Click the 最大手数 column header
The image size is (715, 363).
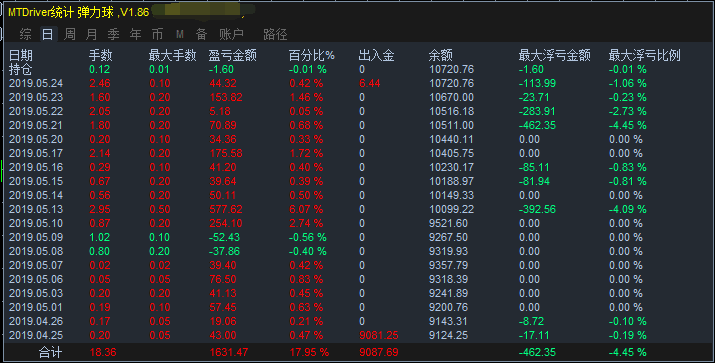pyautogui.click(x=172, y=55)
